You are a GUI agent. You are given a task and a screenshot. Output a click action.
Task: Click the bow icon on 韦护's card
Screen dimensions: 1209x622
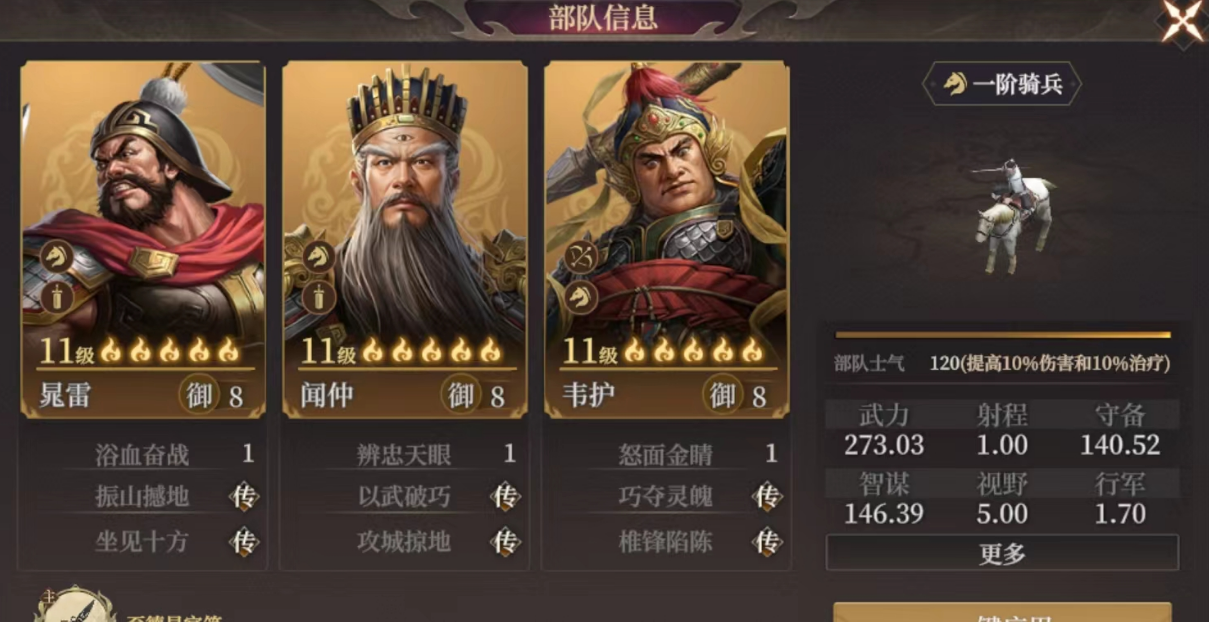click(x=580, y=256)
